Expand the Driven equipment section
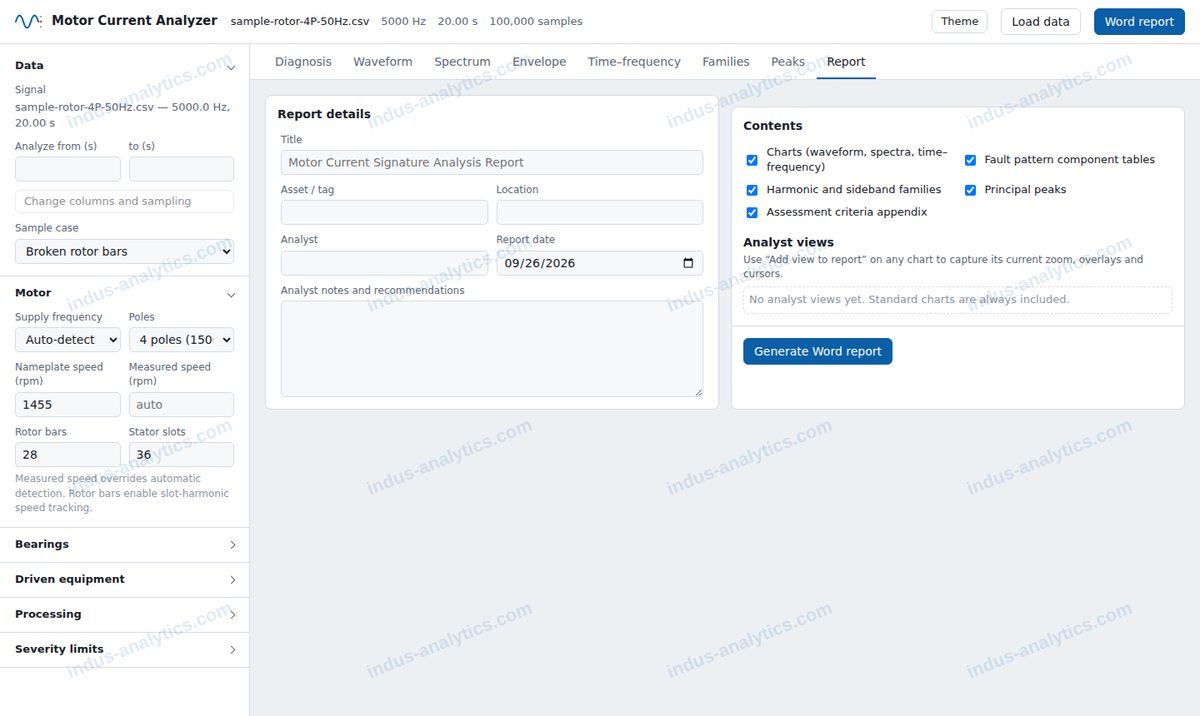 (x=124, y=580)
